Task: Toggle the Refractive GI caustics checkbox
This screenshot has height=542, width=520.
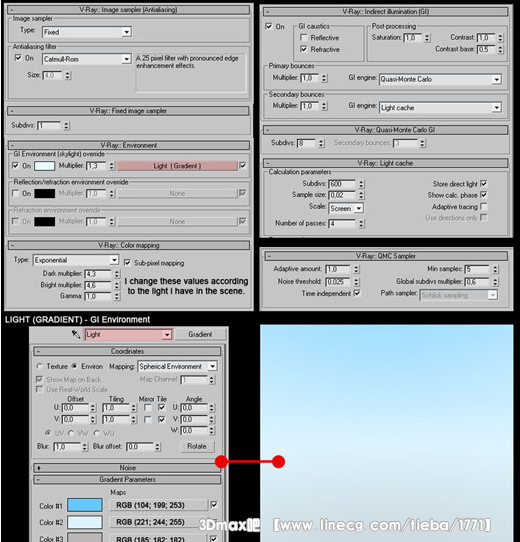Action: tap(304, 49)
